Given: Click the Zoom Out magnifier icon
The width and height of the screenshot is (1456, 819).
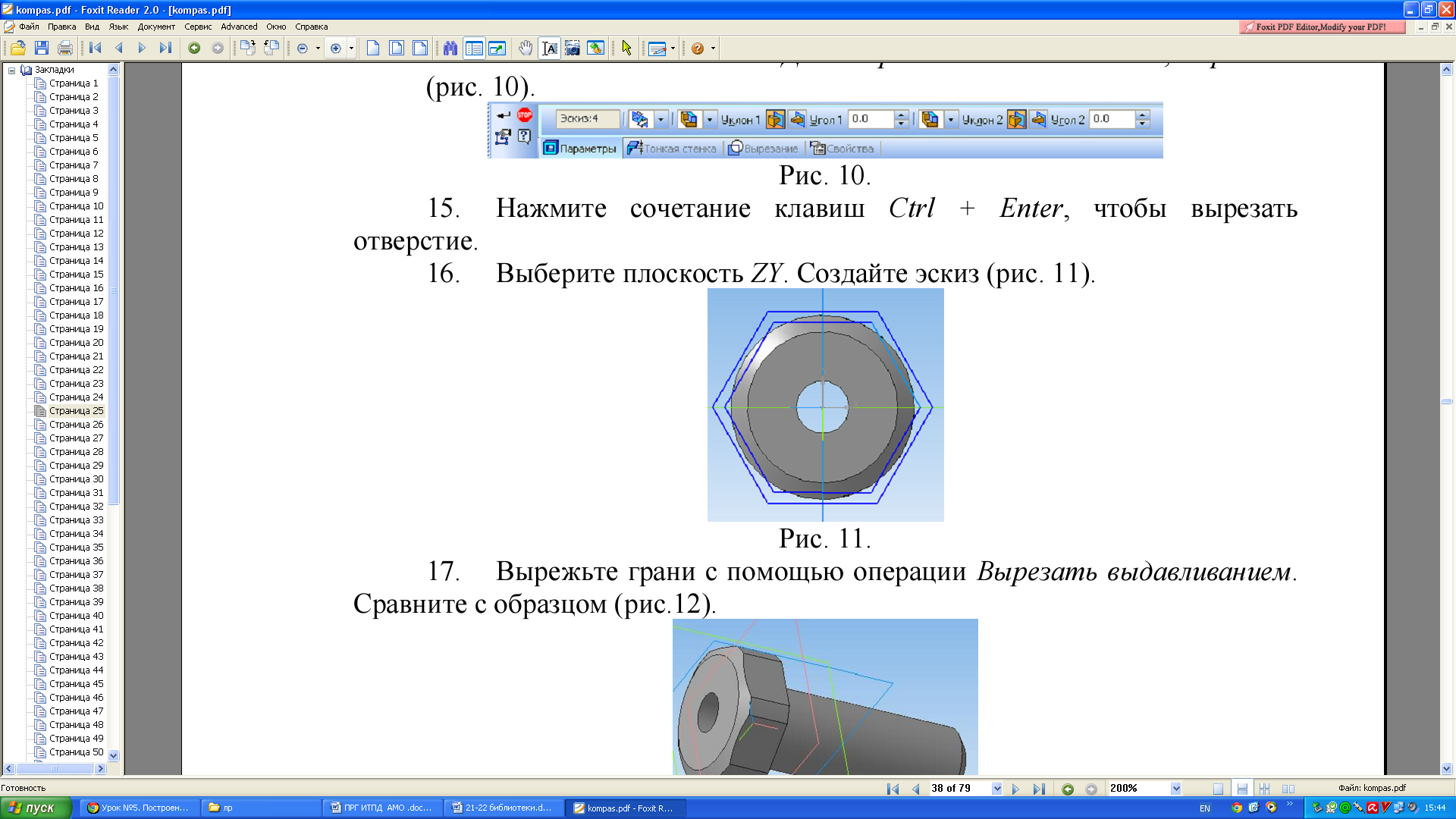Looking at the screenshot, I should 303,49.
